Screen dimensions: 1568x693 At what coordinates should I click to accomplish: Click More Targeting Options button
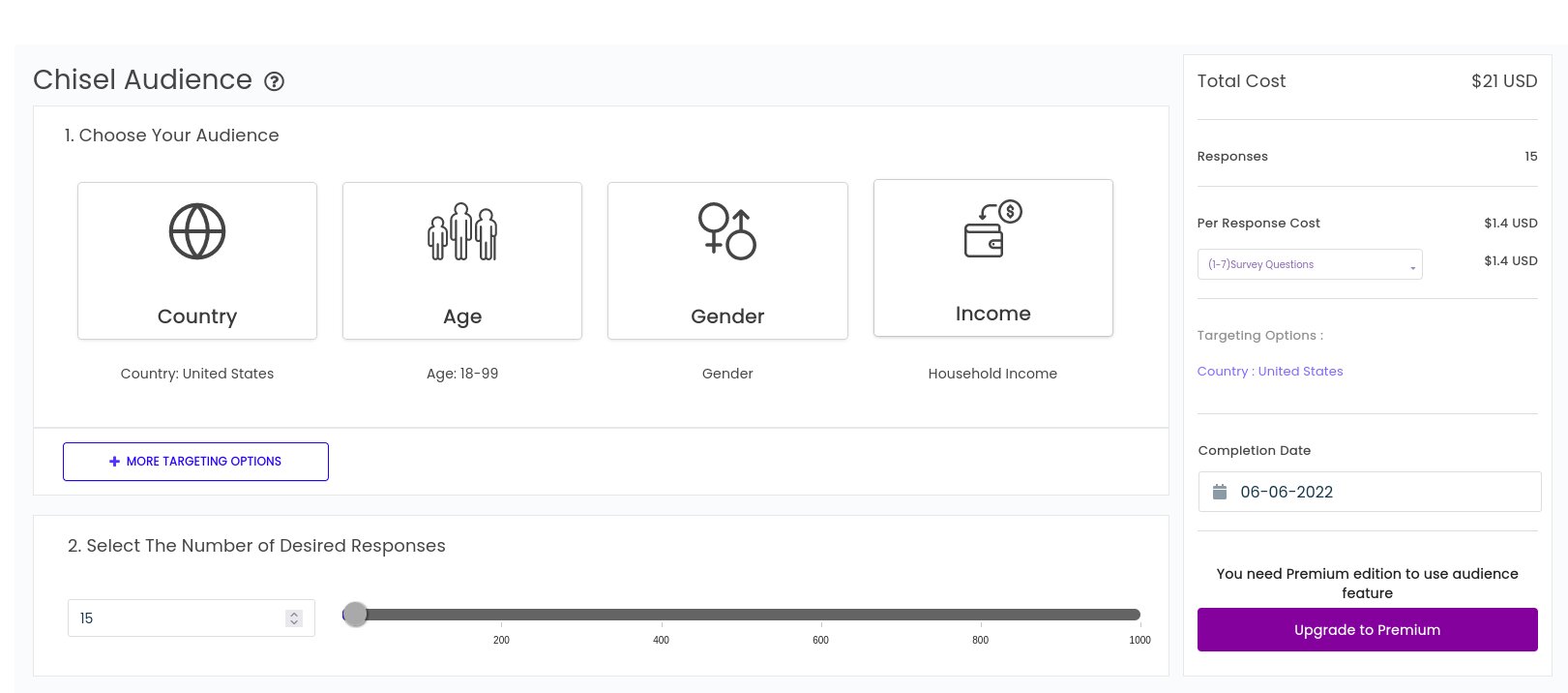pos(195,462)
